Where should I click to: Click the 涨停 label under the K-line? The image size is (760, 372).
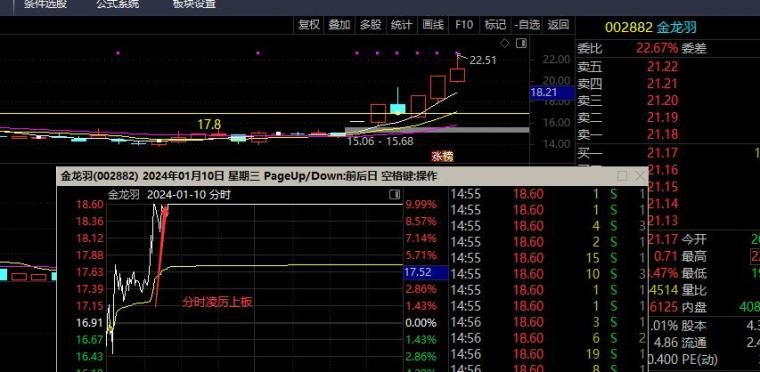click(x=443, y=156)
